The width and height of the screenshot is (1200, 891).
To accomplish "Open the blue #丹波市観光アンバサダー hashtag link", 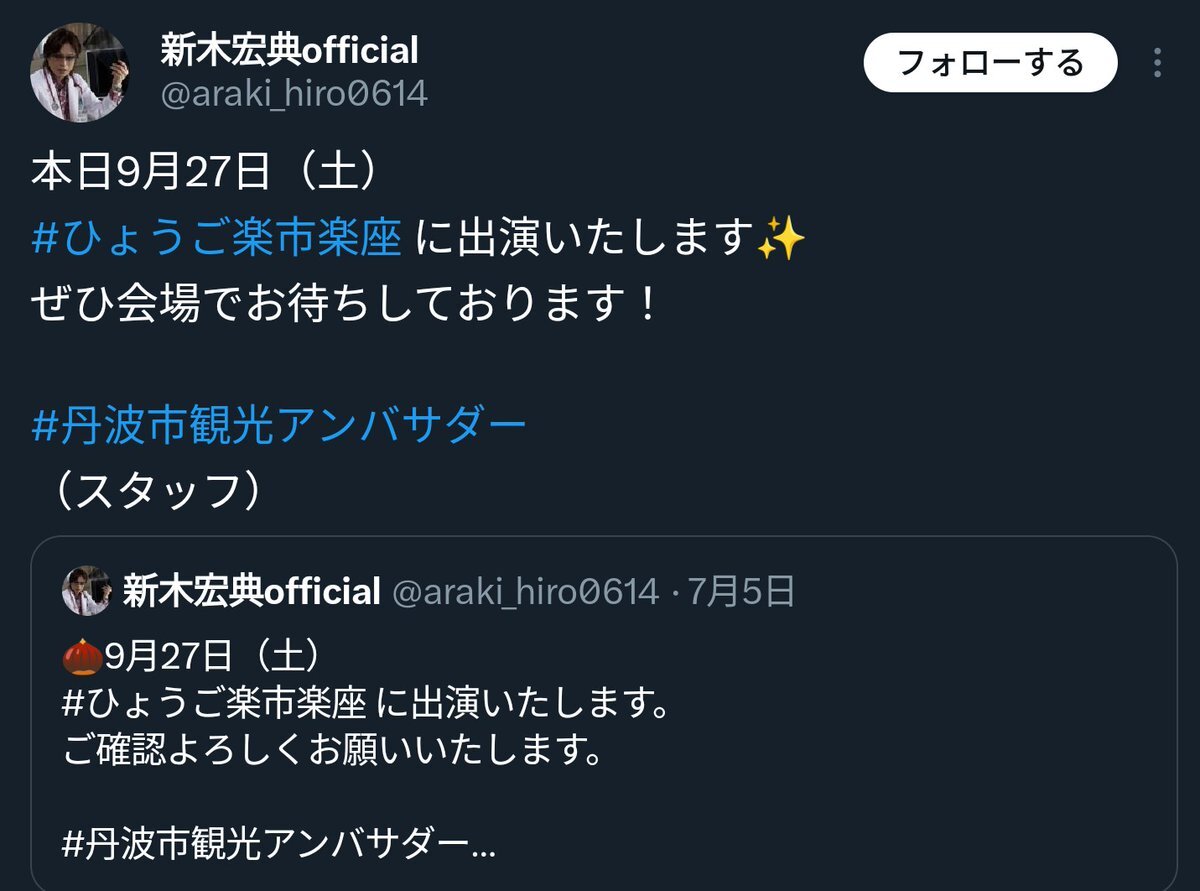I will click(x=279, y=427).
